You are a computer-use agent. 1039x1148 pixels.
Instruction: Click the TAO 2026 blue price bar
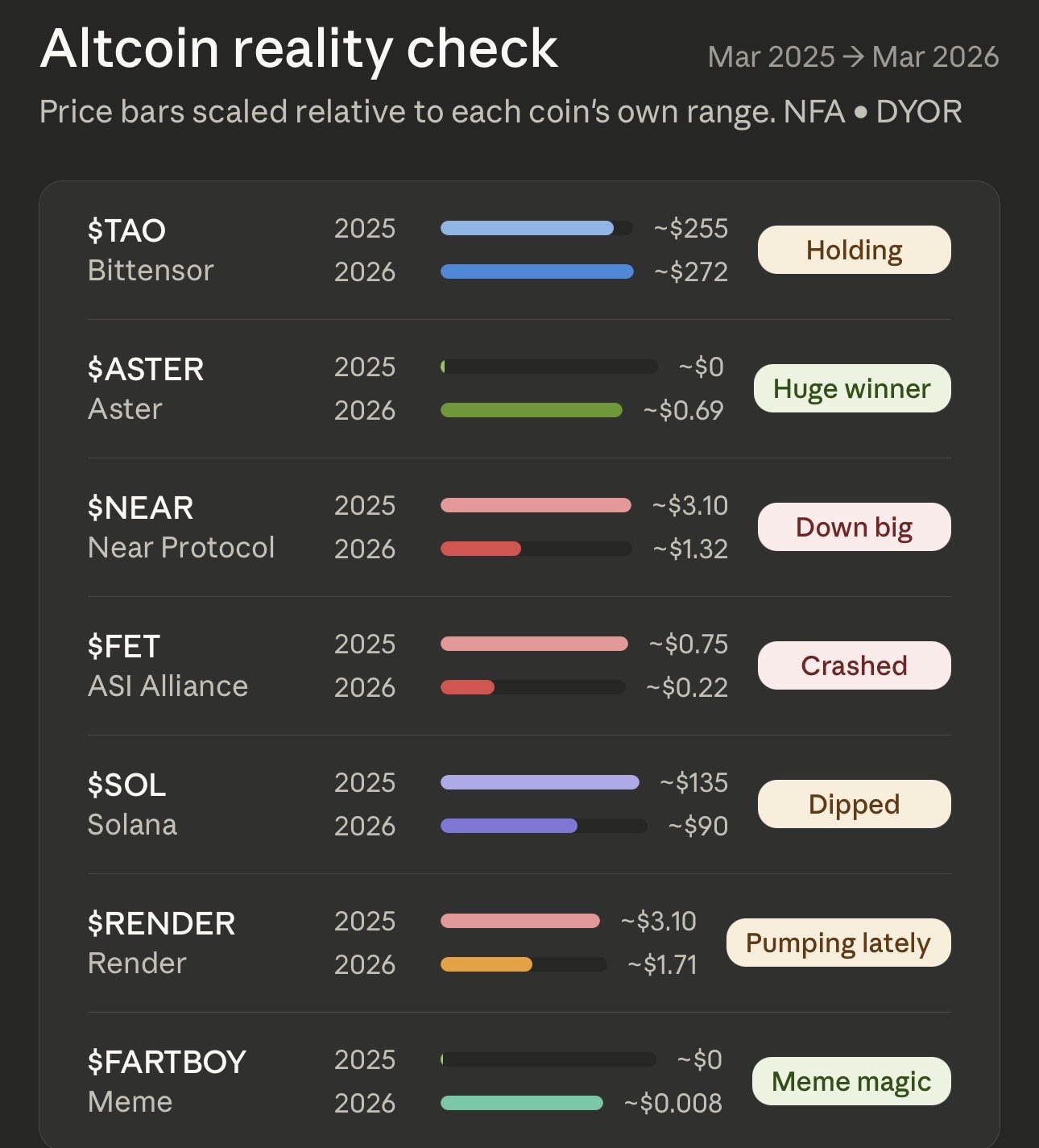point(536,271)
